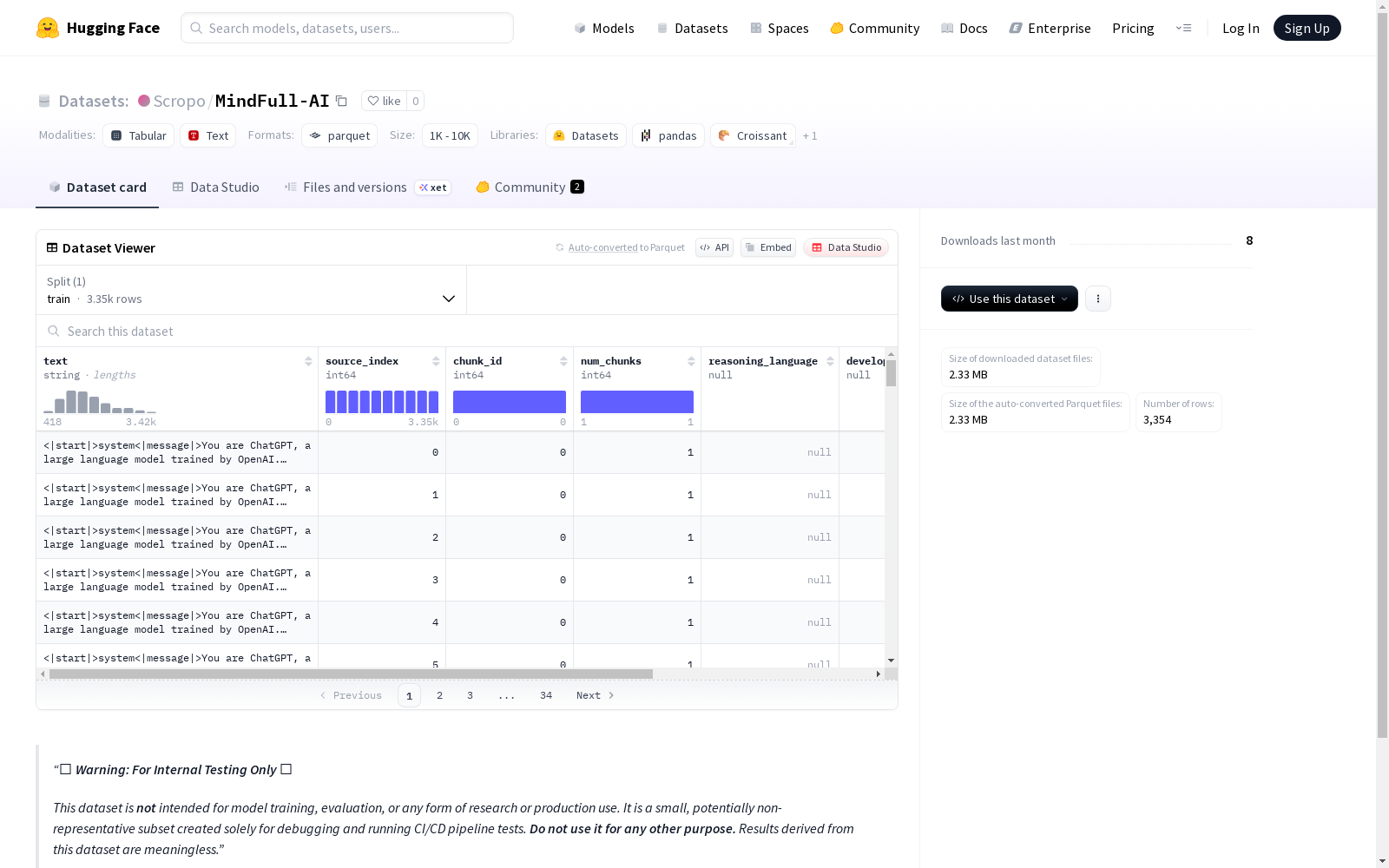Click the page scrollbar on the right edge
The width and height of the screenshot is (1389, 868).
tap(1382, 373)
